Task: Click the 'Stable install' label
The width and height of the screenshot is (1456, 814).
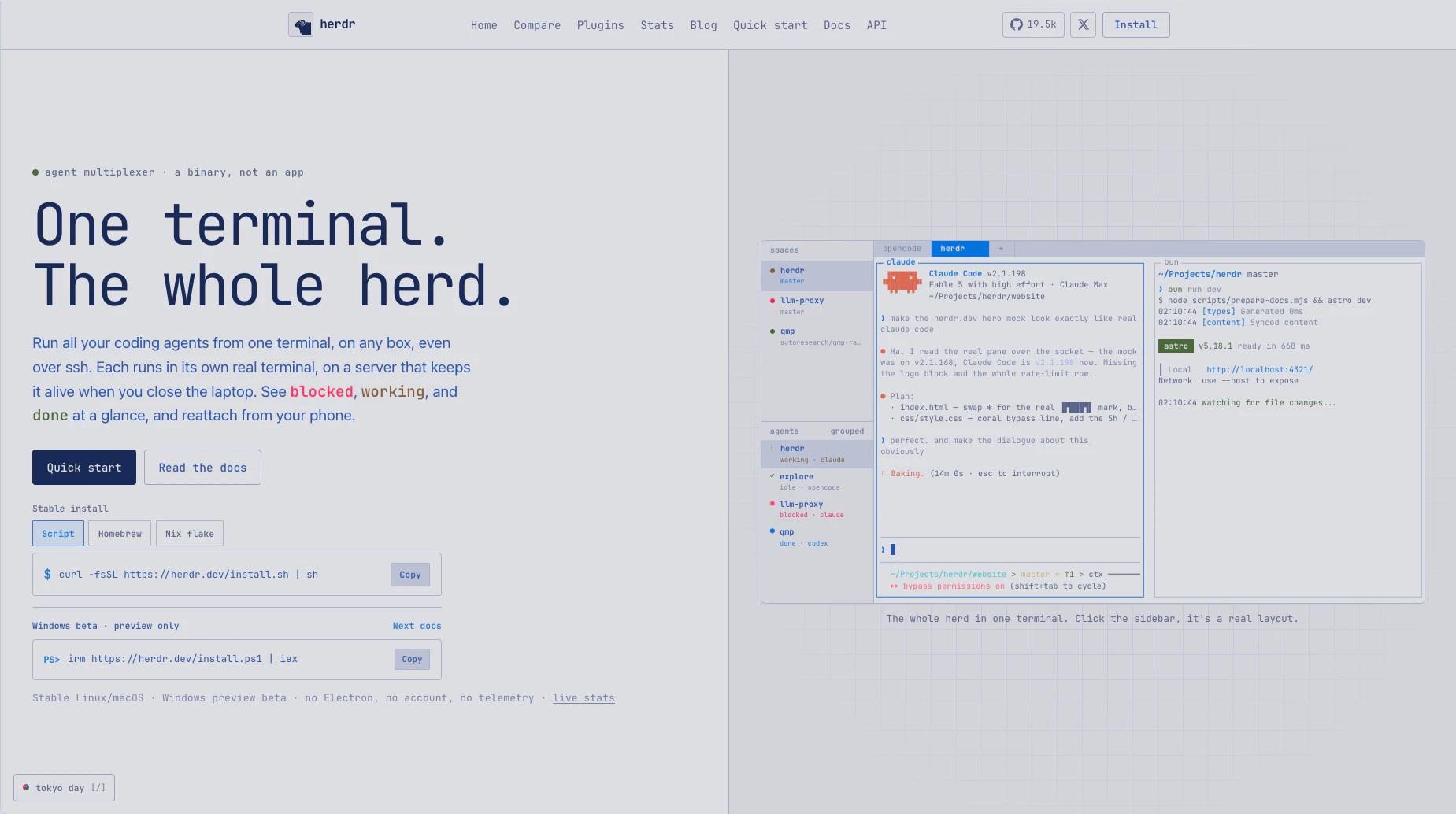Action: click(x=70, y=509)
